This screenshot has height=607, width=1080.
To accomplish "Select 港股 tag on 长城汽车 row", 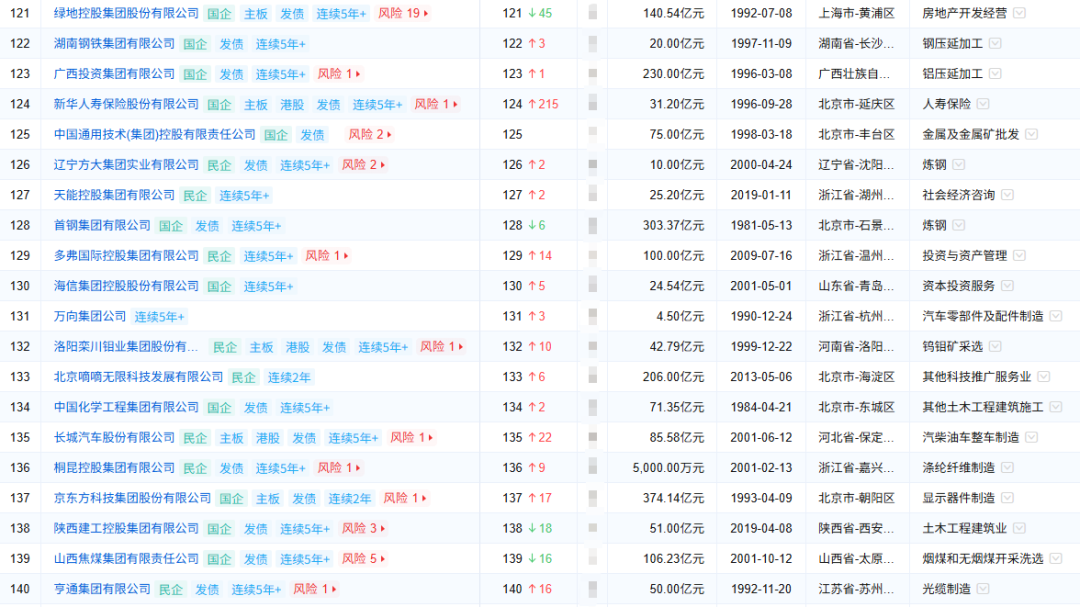I will tap(267, 438).
